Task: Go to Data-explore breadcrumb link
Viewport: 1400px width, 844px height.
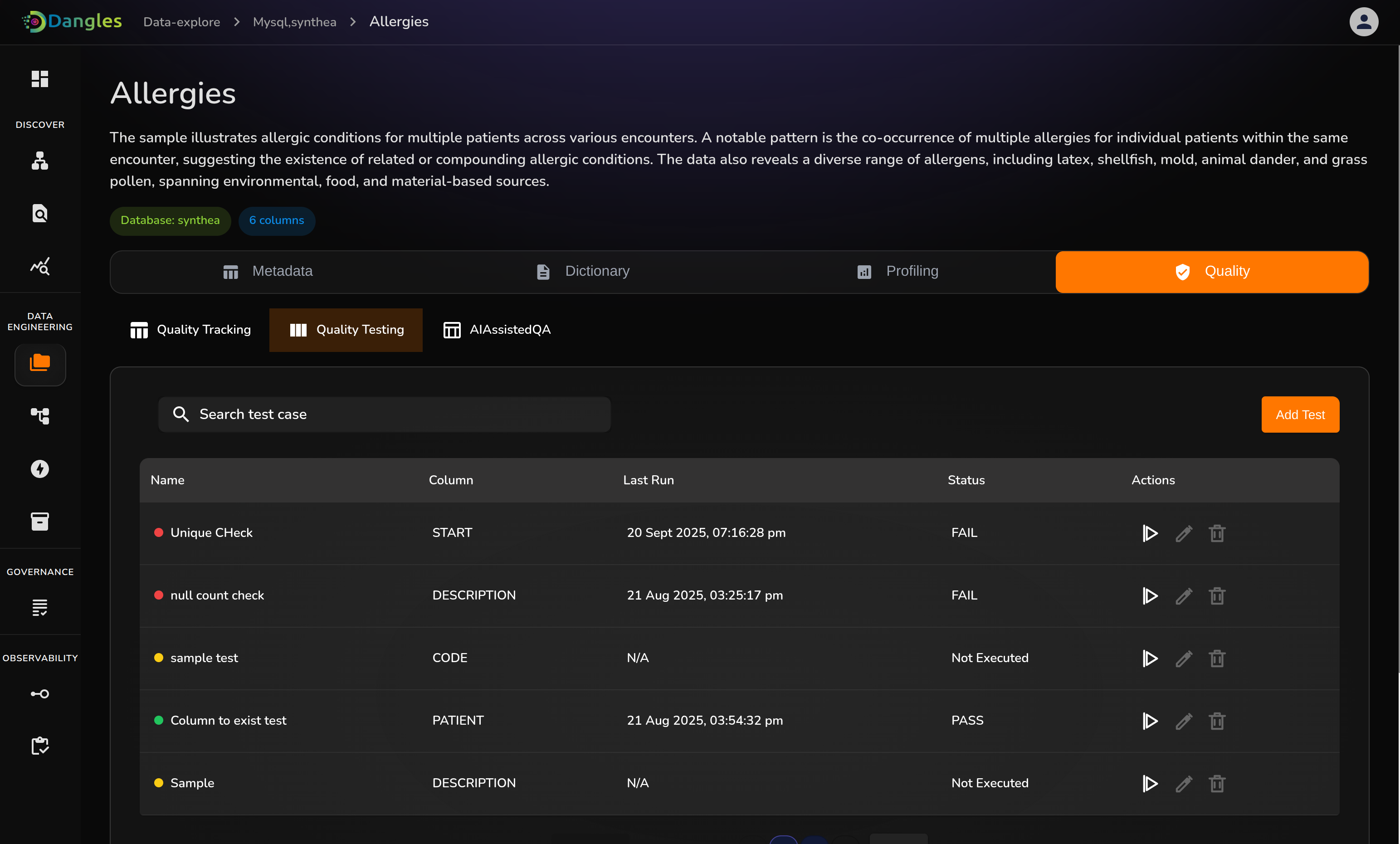Action: click(x=181, y=22)
